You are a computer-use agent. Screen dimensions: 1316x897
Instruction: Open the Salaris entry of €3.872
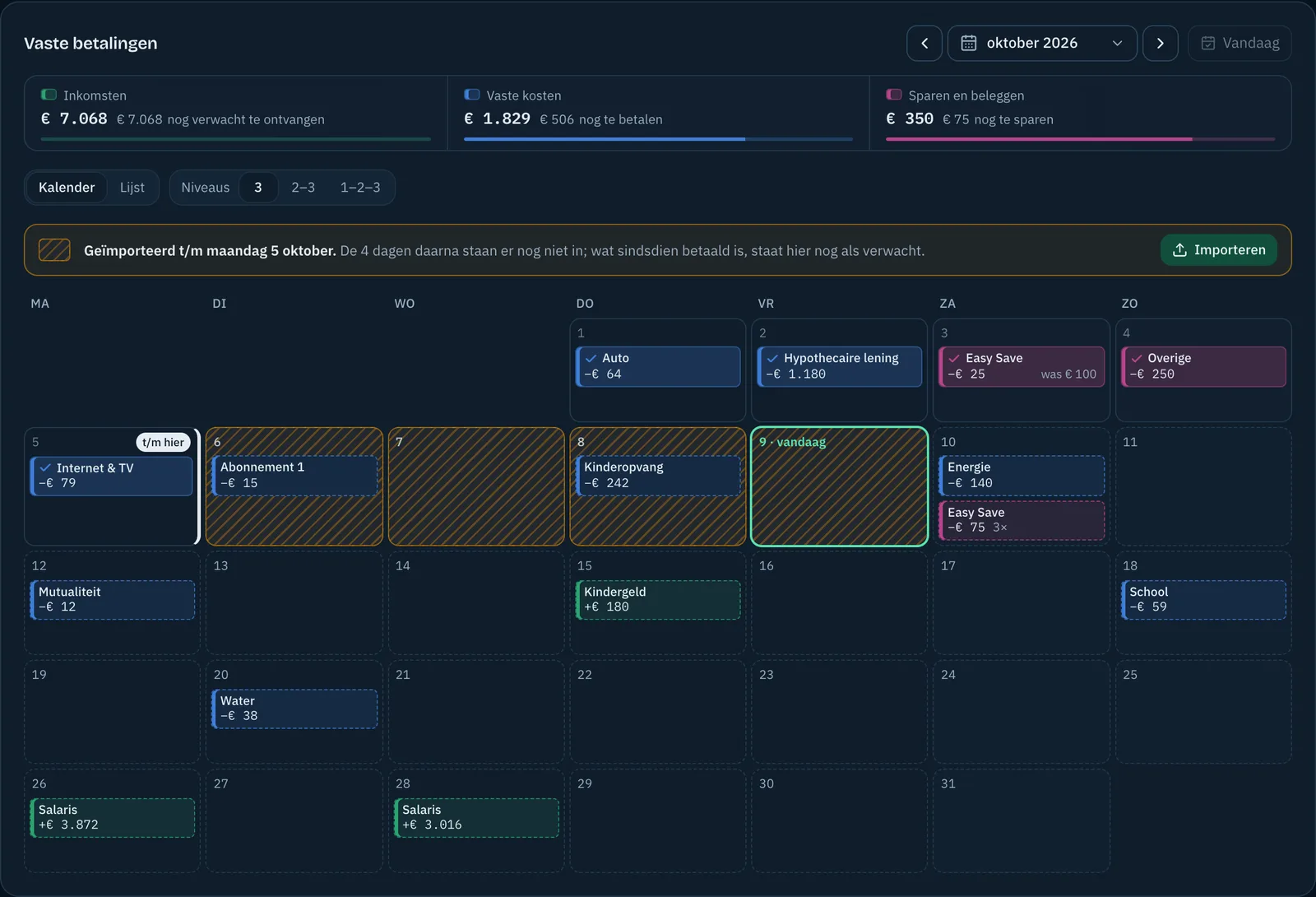113,818
